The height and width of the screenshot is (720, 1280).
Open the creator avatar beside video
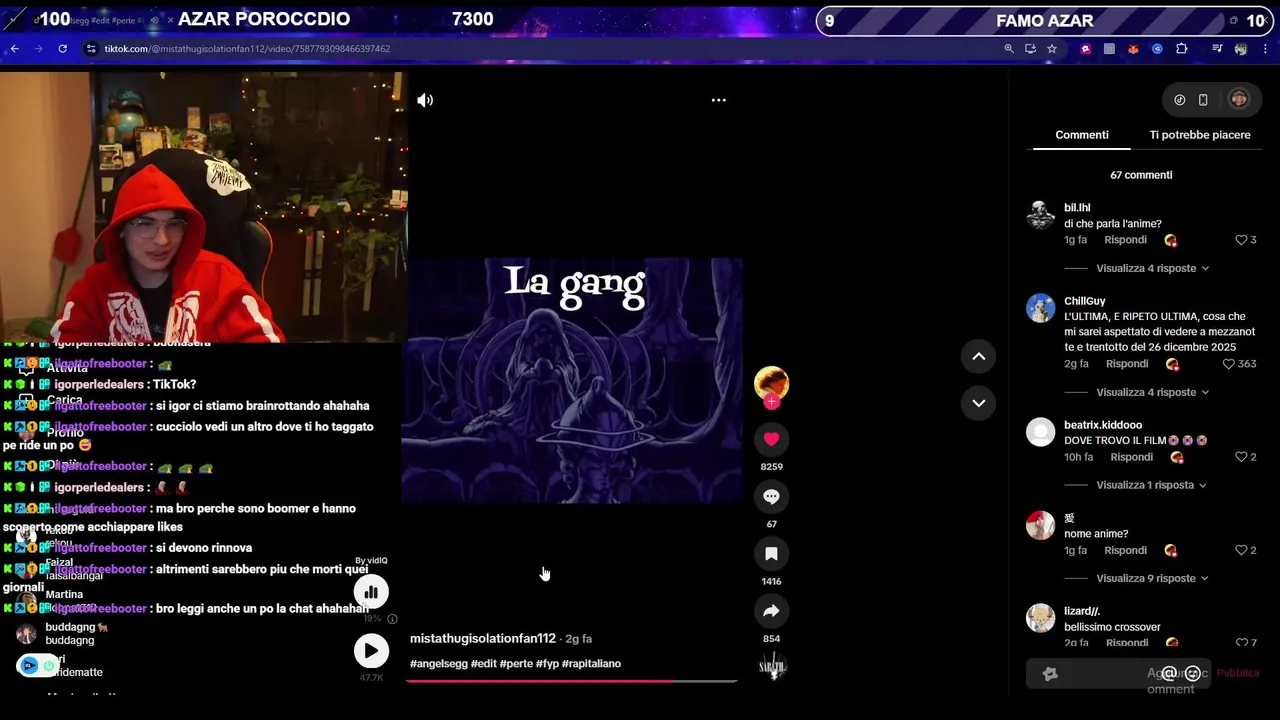tap(771, 383)
